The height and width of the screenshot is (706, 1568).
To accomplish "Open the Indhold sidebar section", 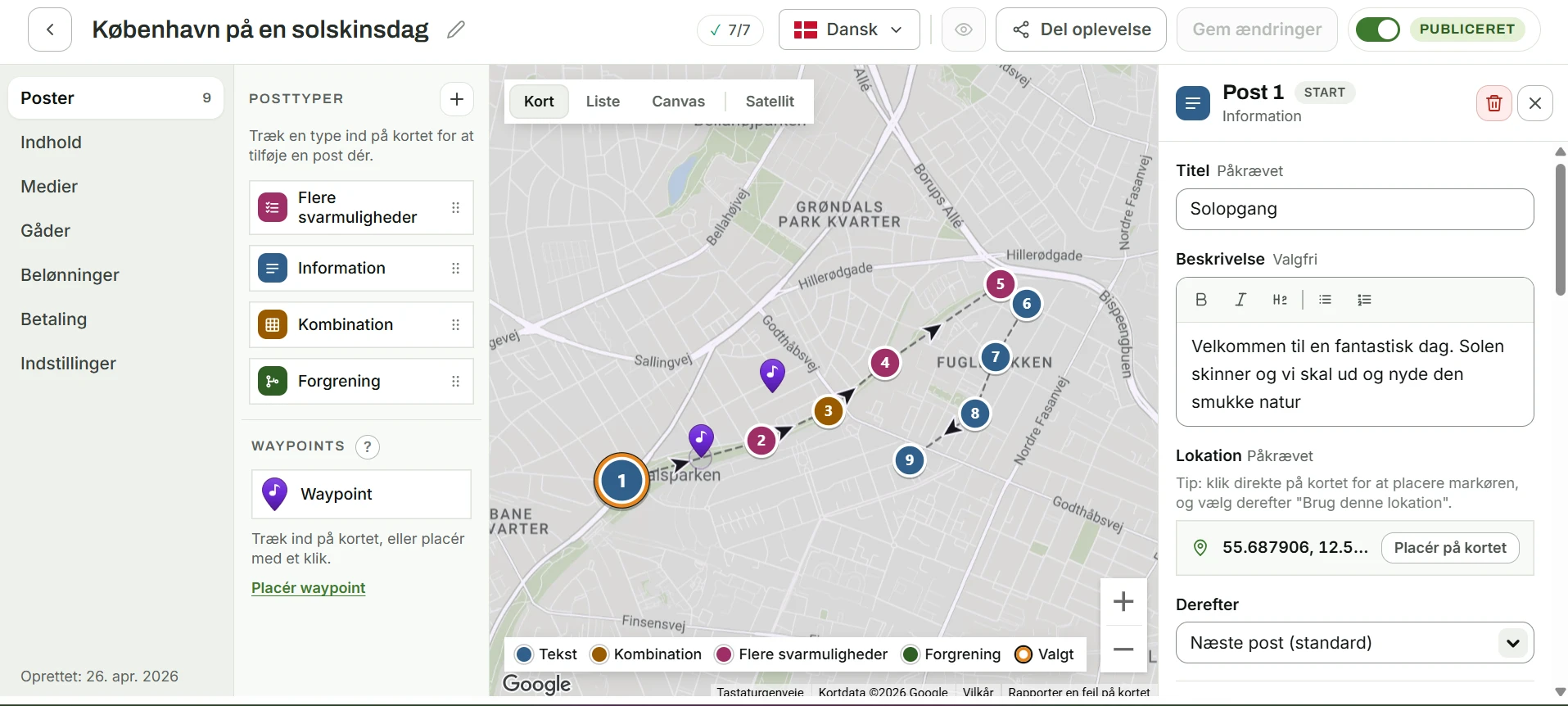I will click(x=115, y=143).
